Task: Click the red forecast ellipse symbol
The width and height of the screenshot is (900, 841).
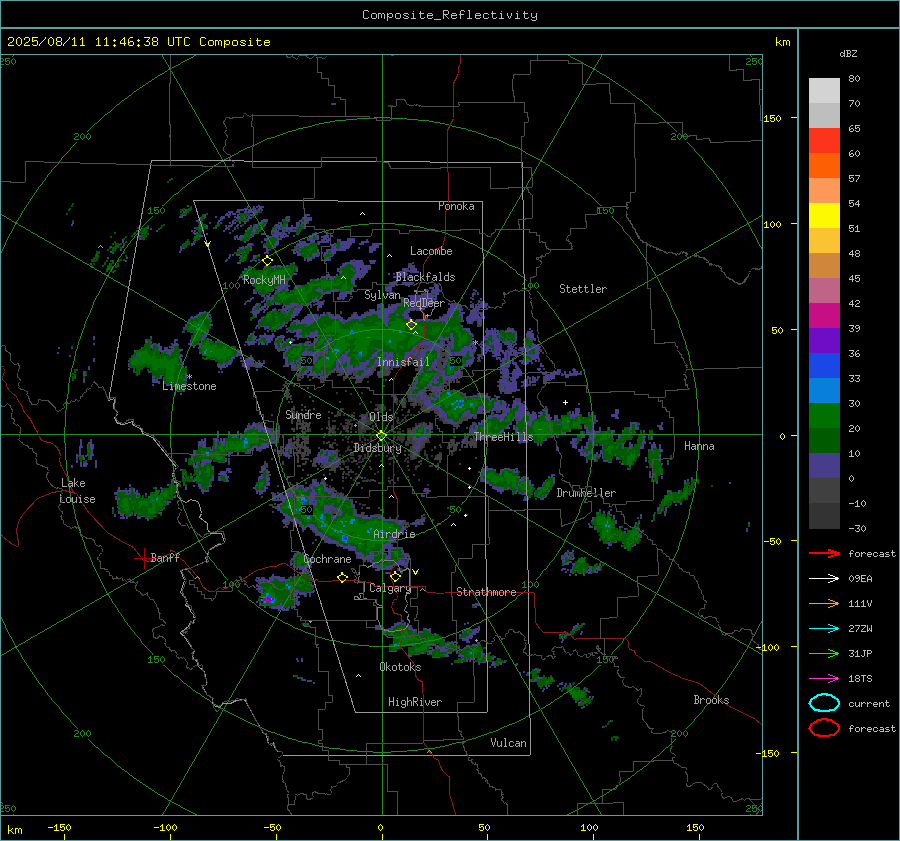Action: pos(824,728)
